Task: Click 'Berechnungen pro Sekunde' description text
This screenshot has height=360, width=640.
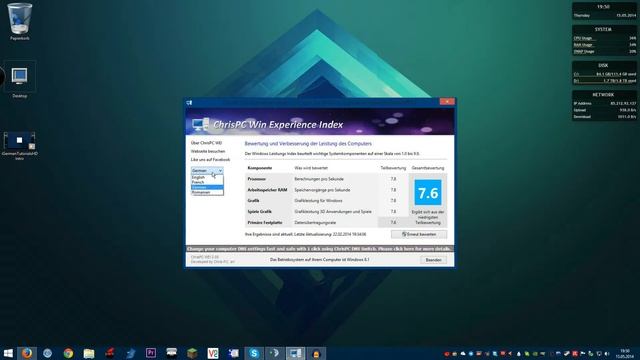Action: [319, 179]
